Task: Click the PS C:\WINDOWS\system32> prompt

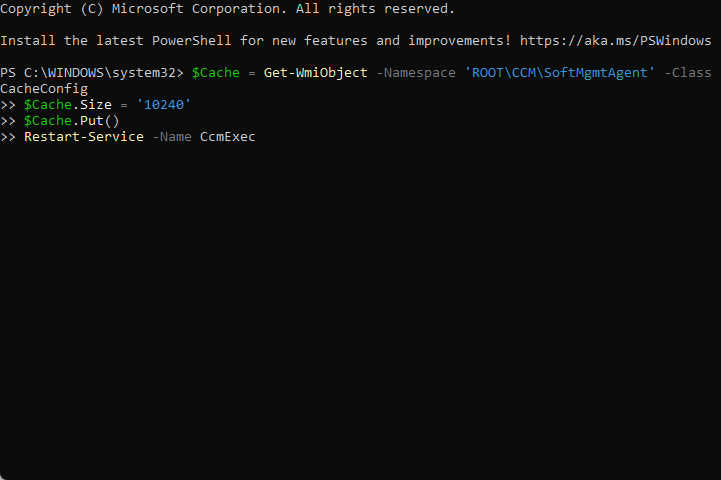Action: point(92,73)
